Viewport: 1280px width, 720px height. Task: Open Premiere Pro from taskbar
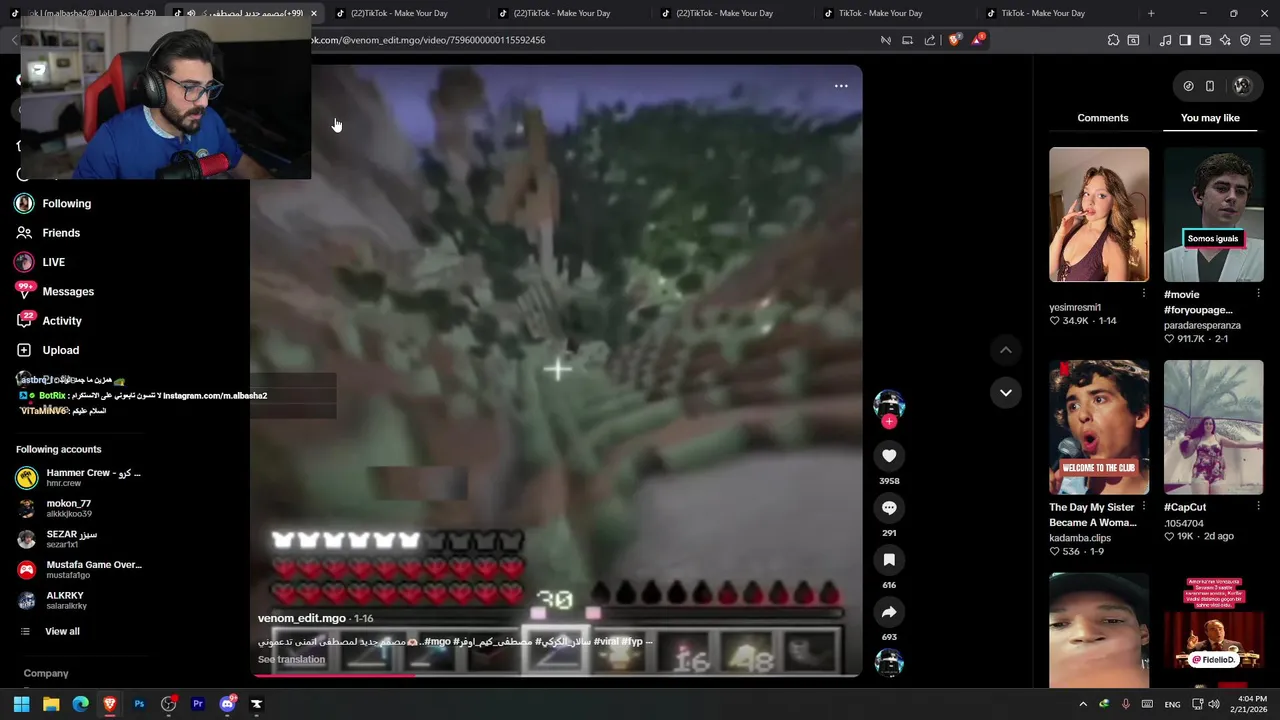pos(198,704)
